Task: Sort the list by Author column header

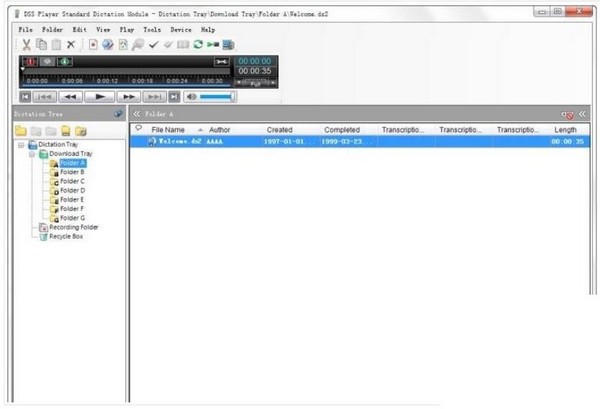Action: point(219,130)
